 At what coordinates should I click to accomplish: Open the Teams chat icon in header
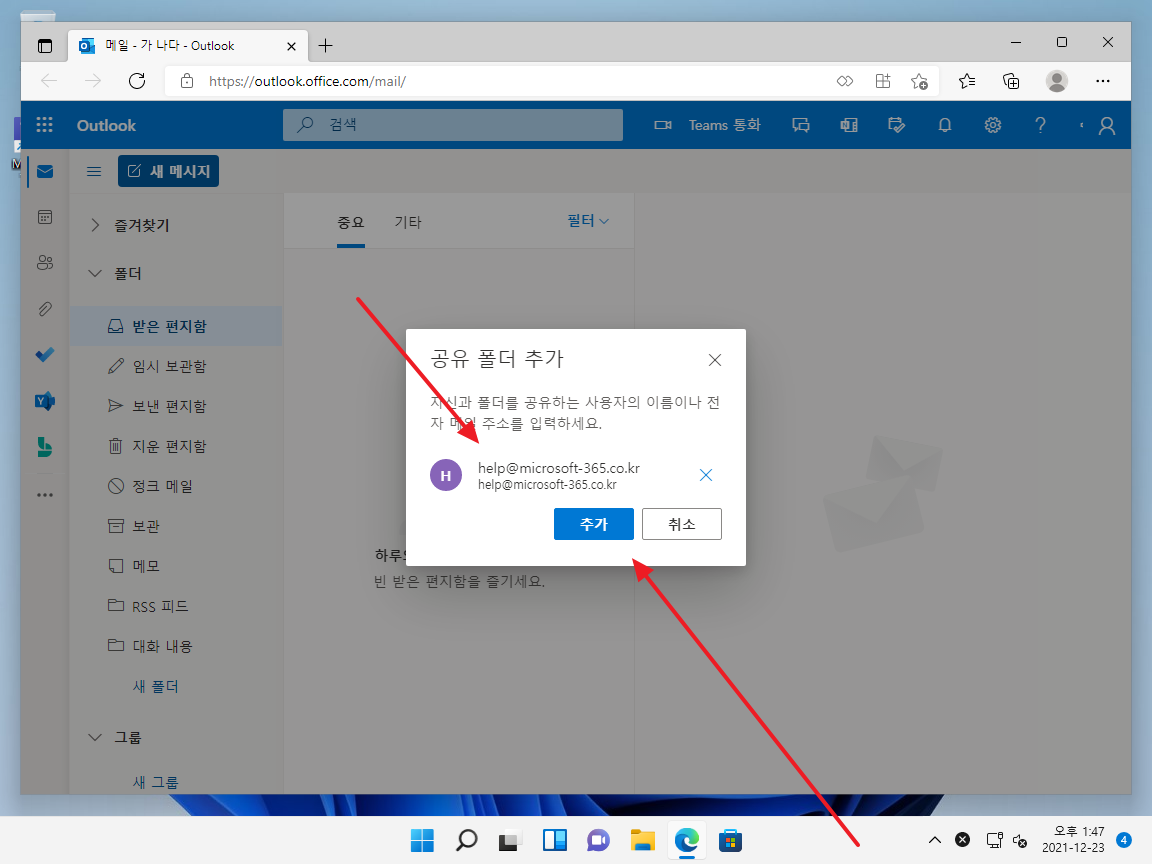pyautogui.click(x=801, y=125)
